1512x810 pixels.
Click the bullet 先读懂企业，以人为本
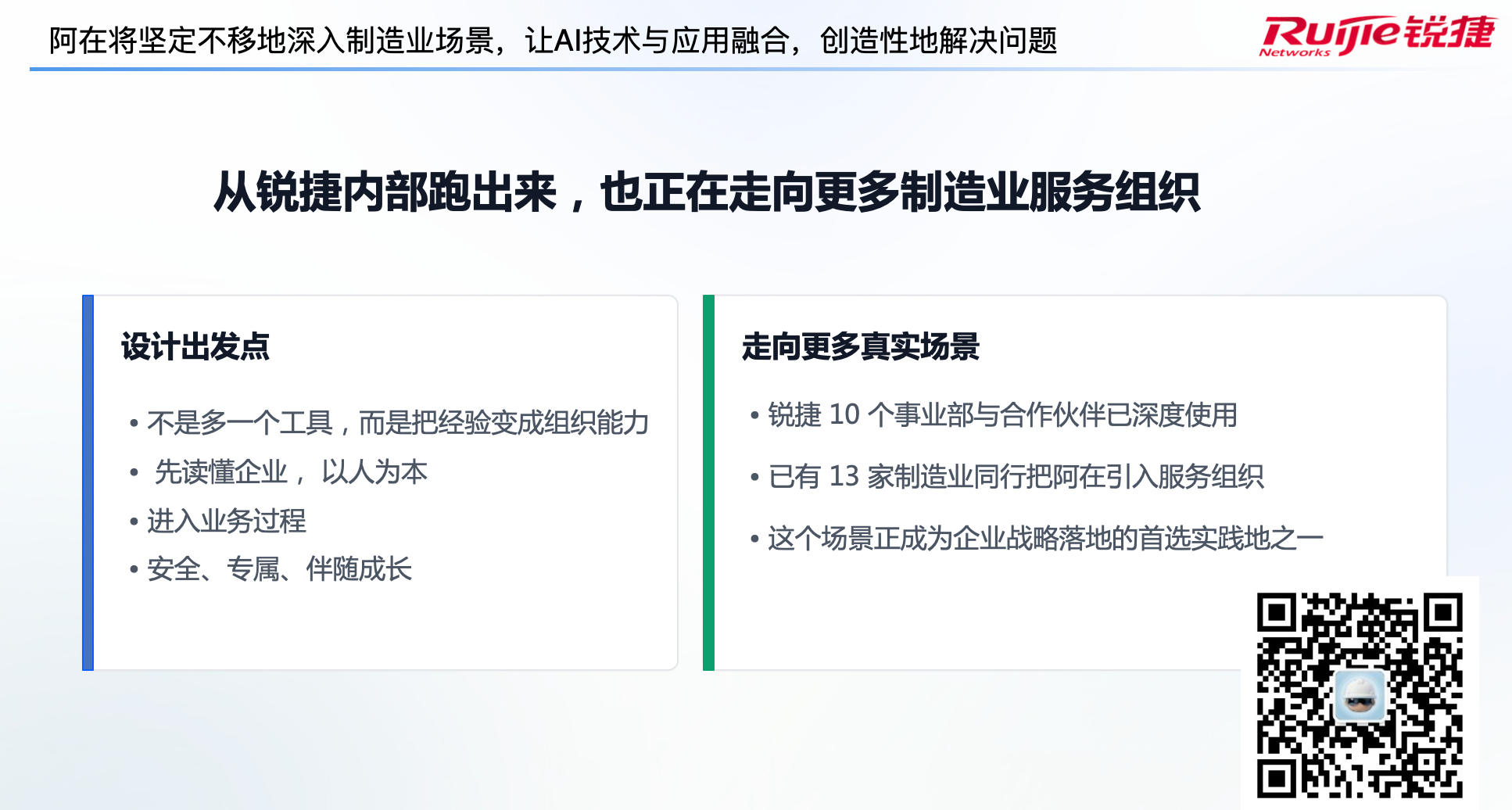(290, 472)
